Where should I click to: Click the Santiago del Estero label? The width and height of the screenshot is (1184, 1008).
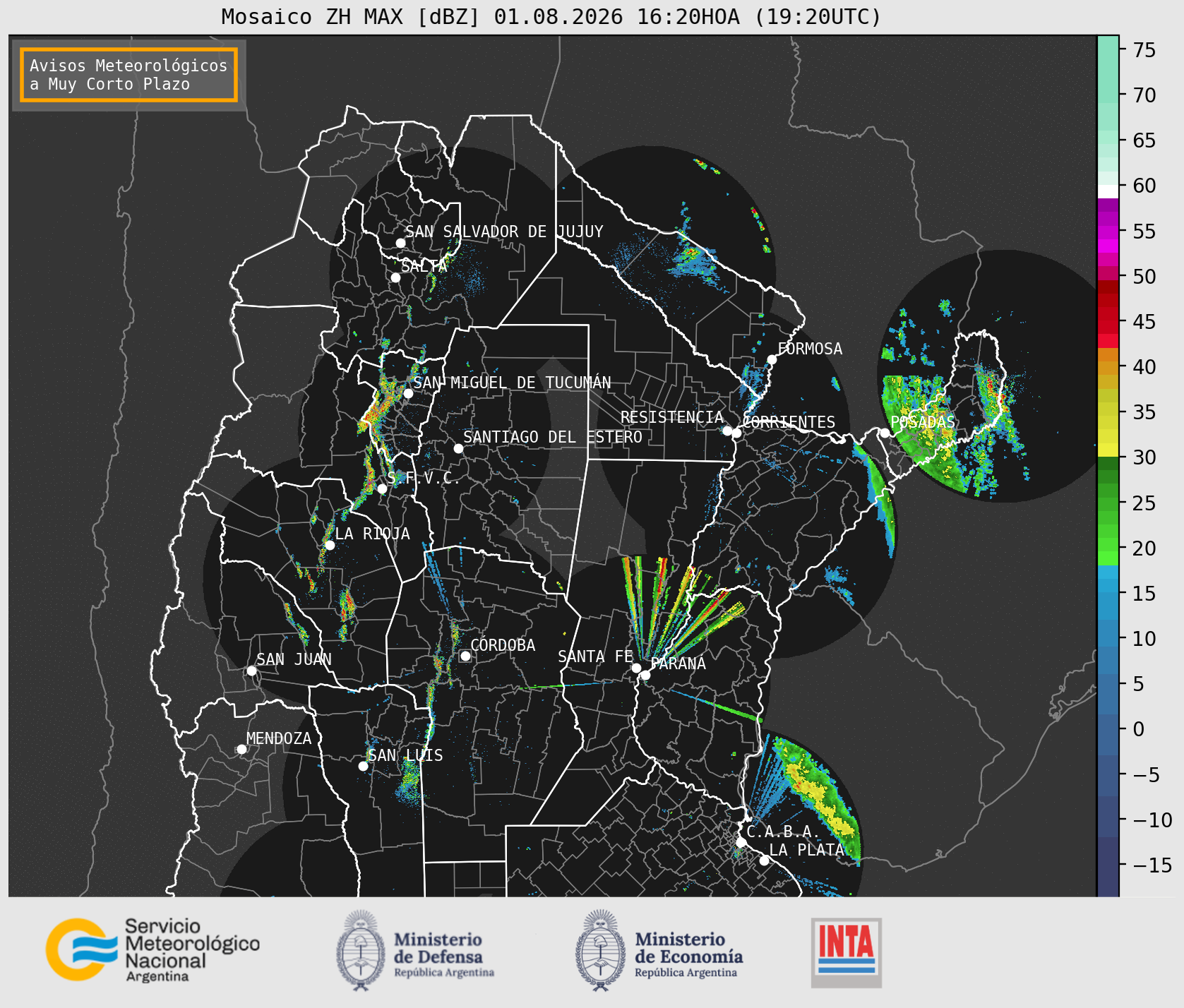point(553,437)
